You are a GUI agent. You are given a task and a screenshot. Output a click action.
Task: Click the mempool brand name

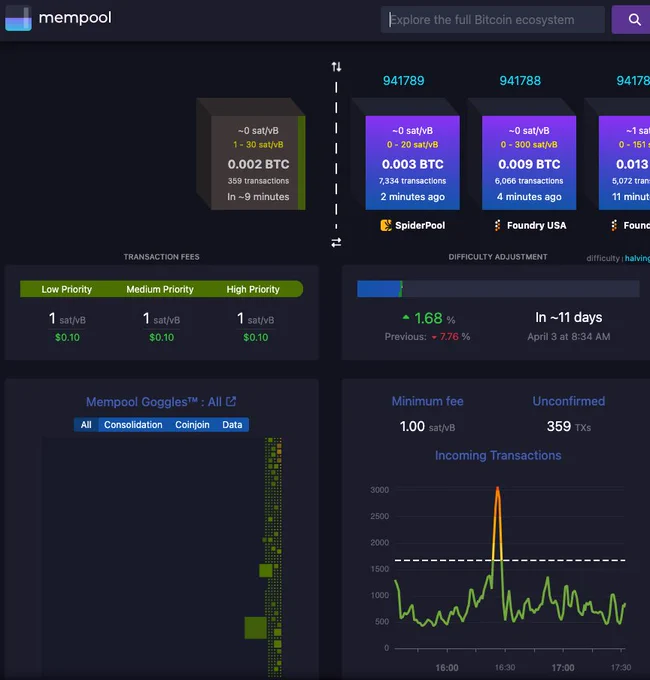pos(75,18)
